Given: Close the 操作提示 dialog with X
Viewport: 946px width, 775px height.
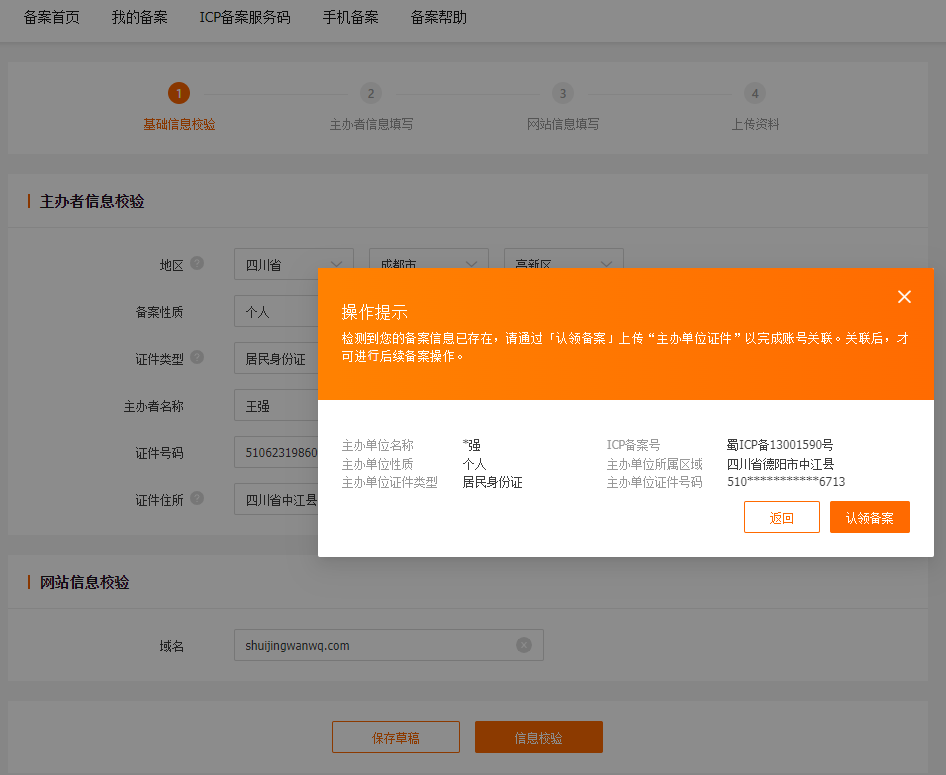Looking at the screenshot, I should 904,297.
